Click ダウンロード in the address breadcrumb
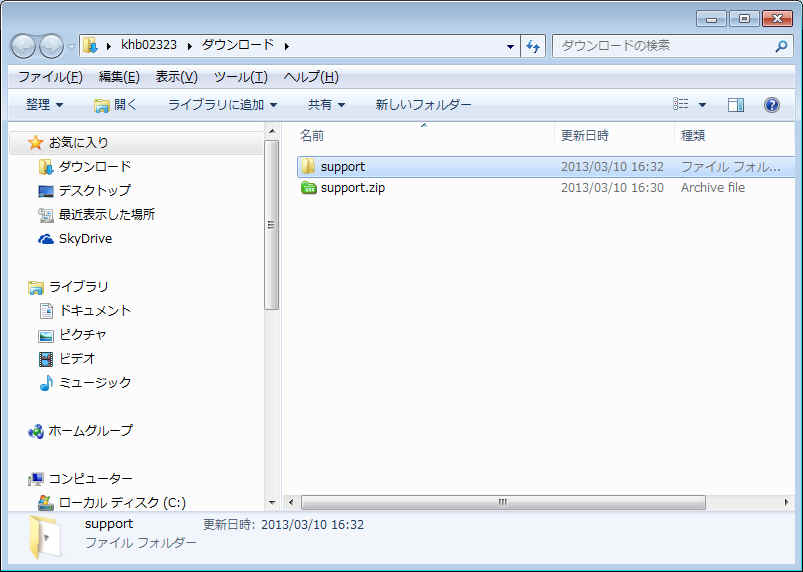The image size is (803, 572). click(238, 45)
